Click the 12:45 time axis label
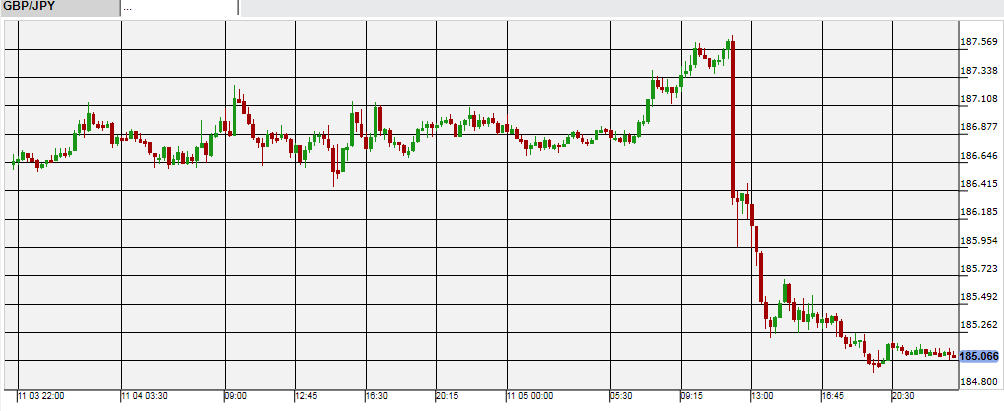Image resolution: width=1004 pixels, height=411 pixels. (x=307, y=397)
